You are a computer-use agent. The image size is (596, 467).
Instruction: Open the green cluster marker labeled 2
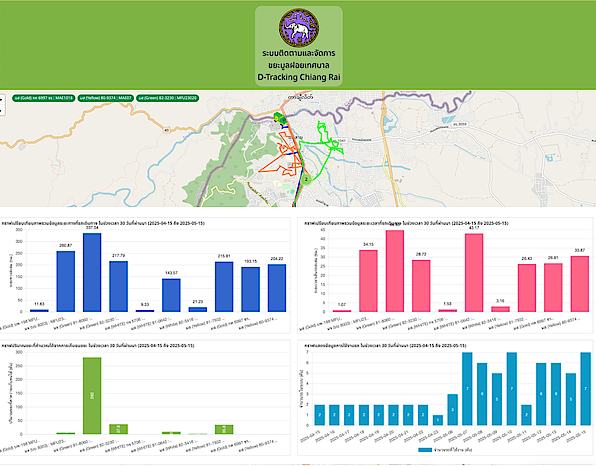coord(306,179)
